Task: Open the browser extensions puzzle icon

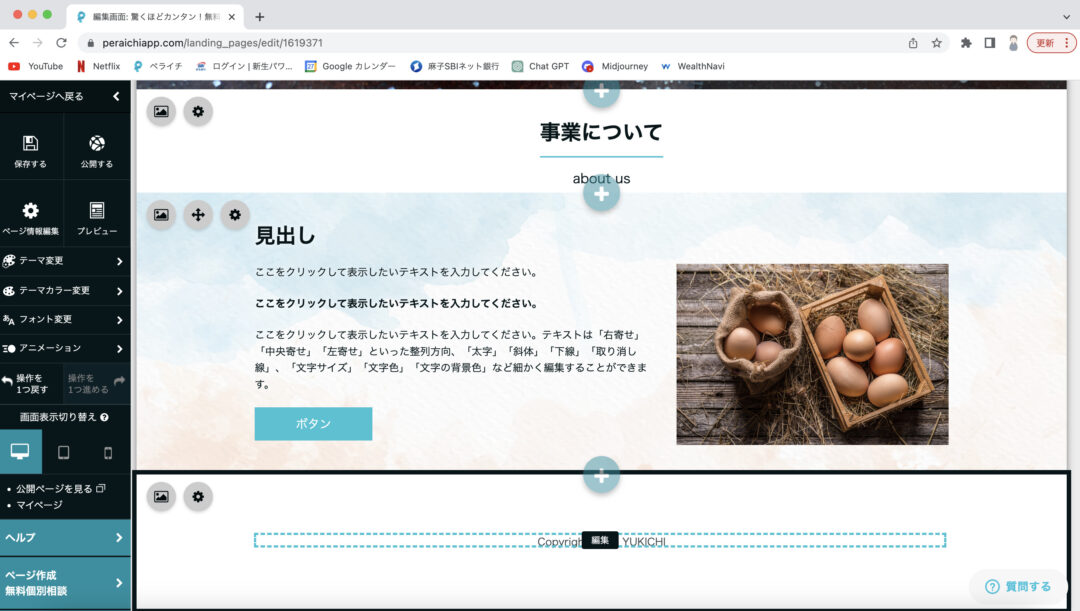Action: (966, 43)
